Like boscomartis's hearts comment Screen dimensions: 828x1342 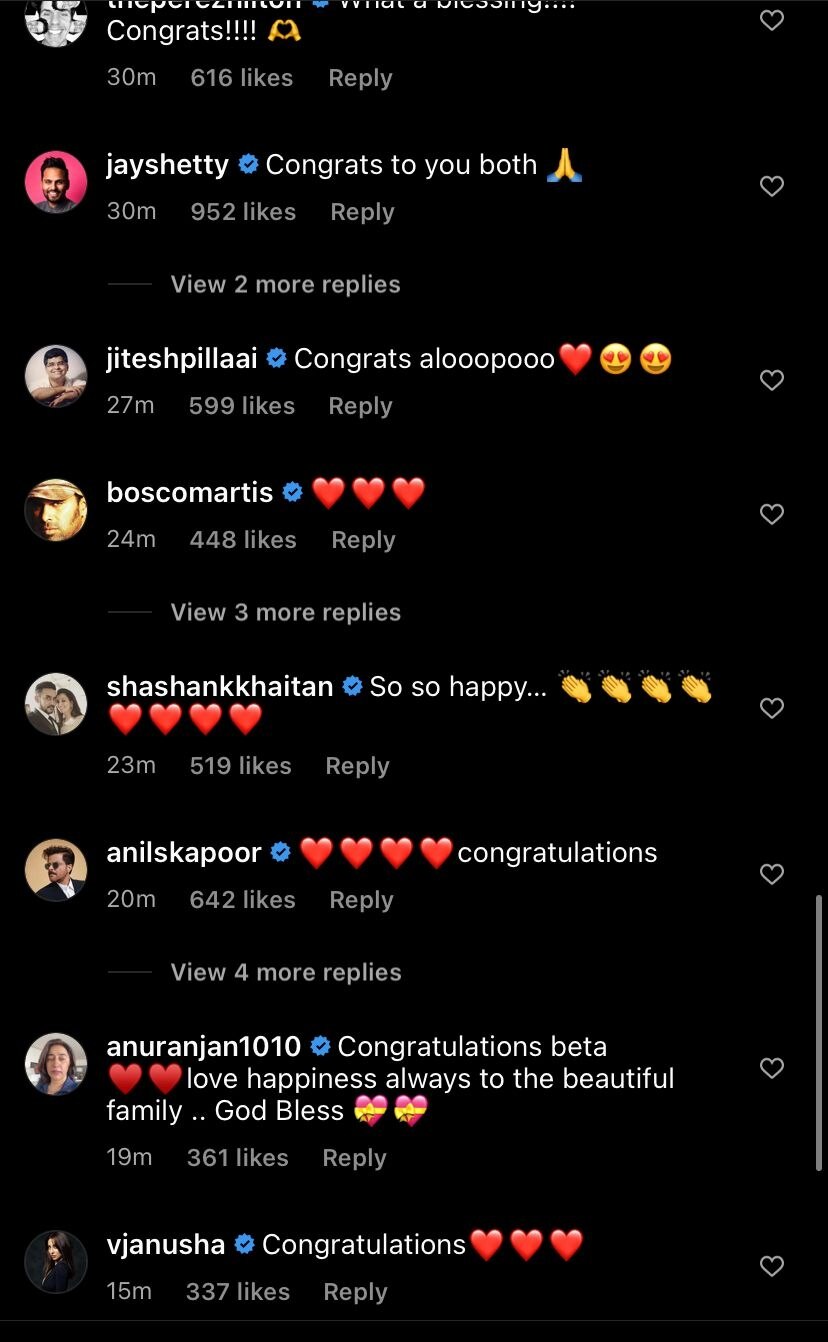tap(771, 514)
